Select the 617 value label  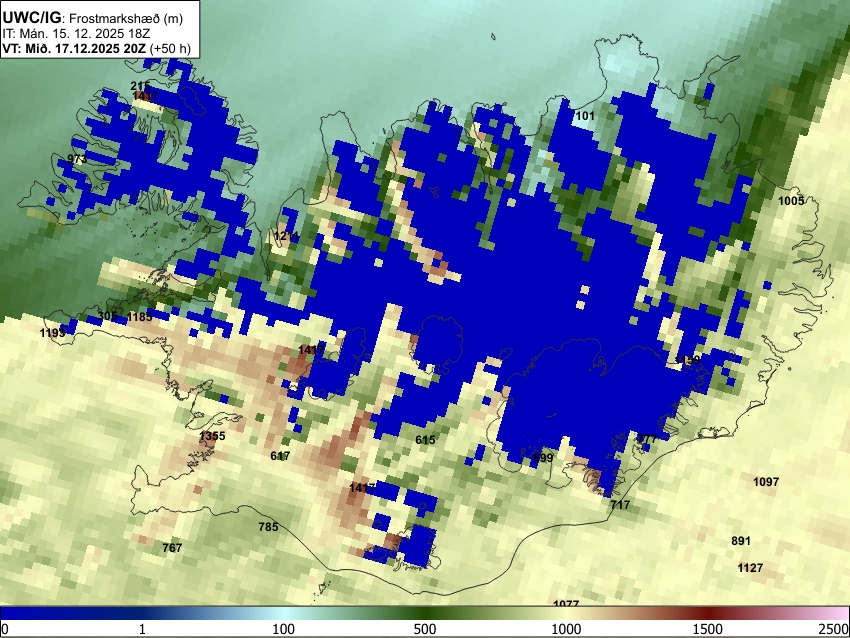point(280,456)
